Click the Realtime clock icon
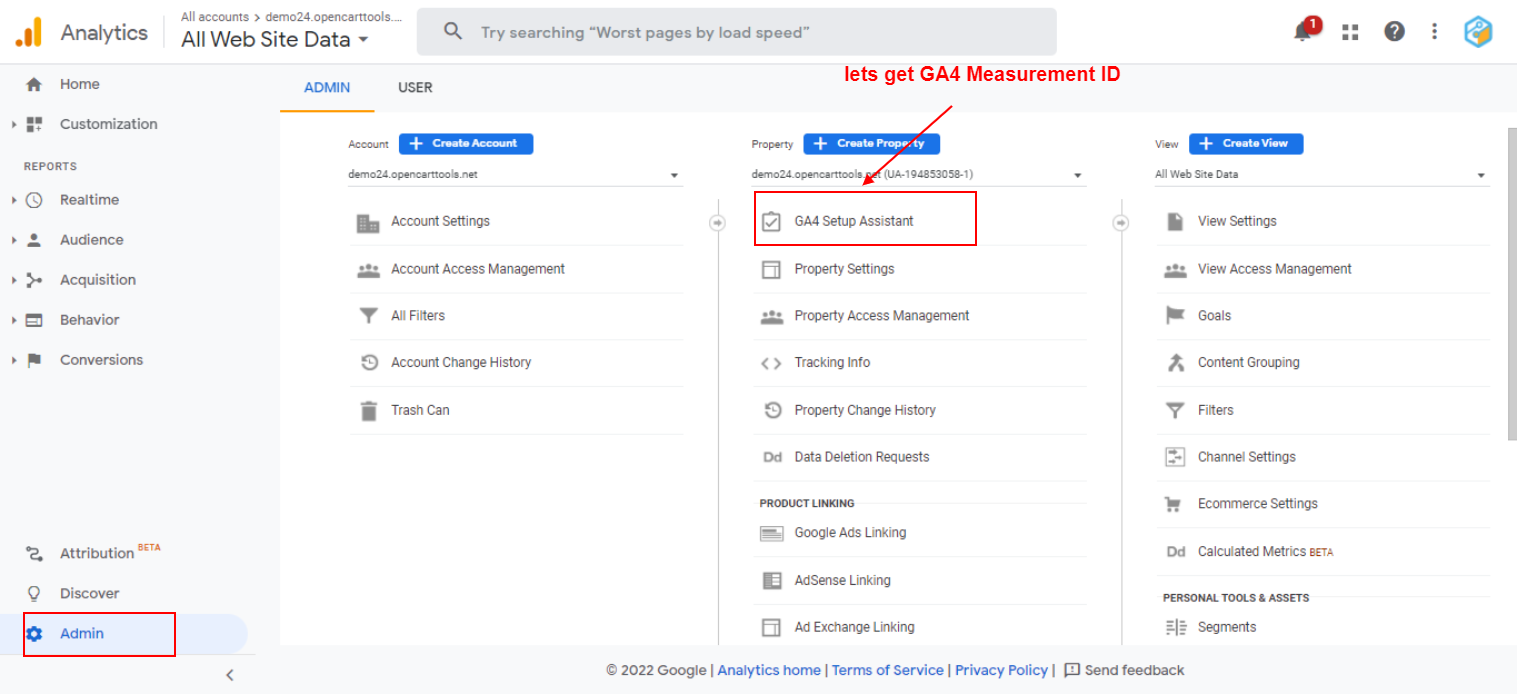 pyautogui.click(x=34, y=200)
